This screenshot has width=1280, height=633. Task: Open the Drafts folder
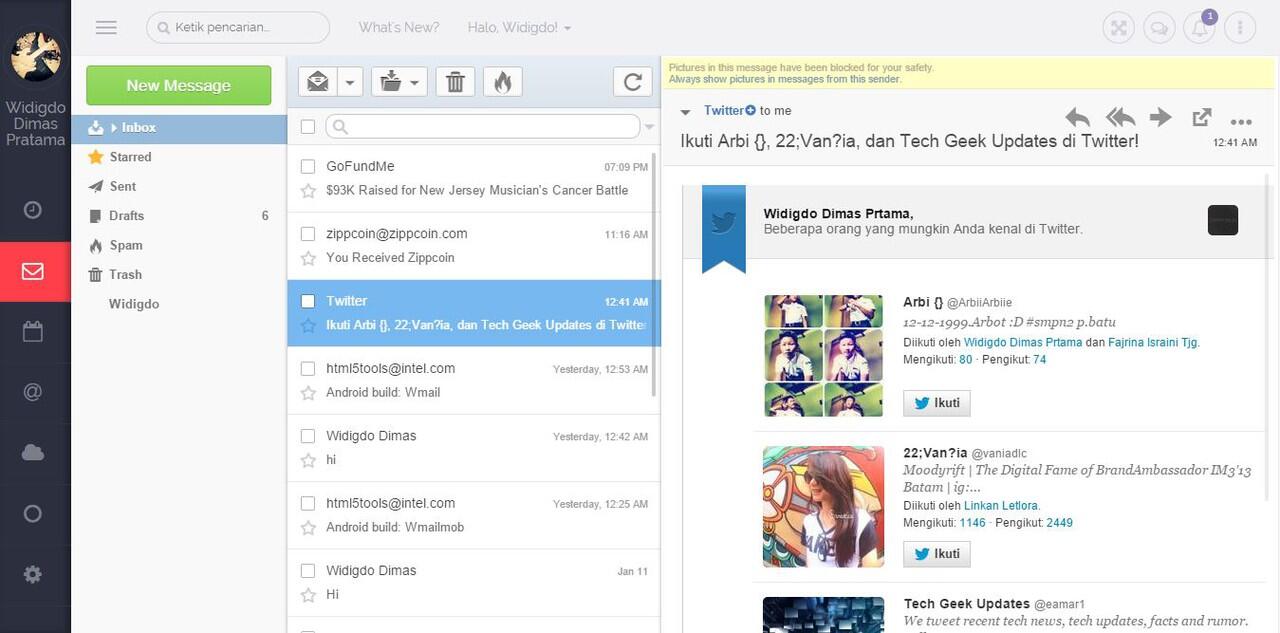coord(127,216)
